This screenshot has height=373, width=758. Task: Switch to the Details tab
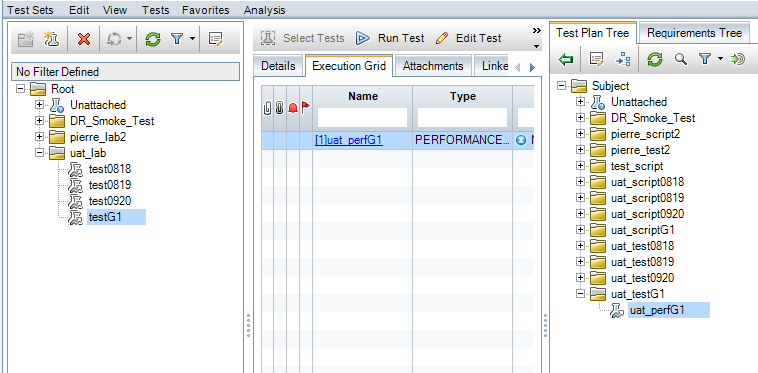click(278, 66)
